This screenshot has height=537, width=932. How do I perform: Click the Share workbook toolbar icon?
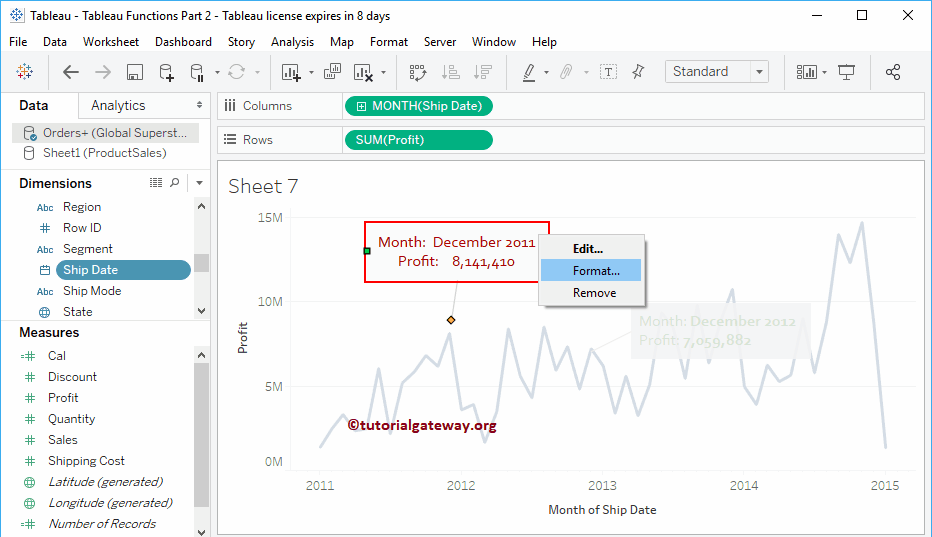pyautogui.click(x=893, y=72)
